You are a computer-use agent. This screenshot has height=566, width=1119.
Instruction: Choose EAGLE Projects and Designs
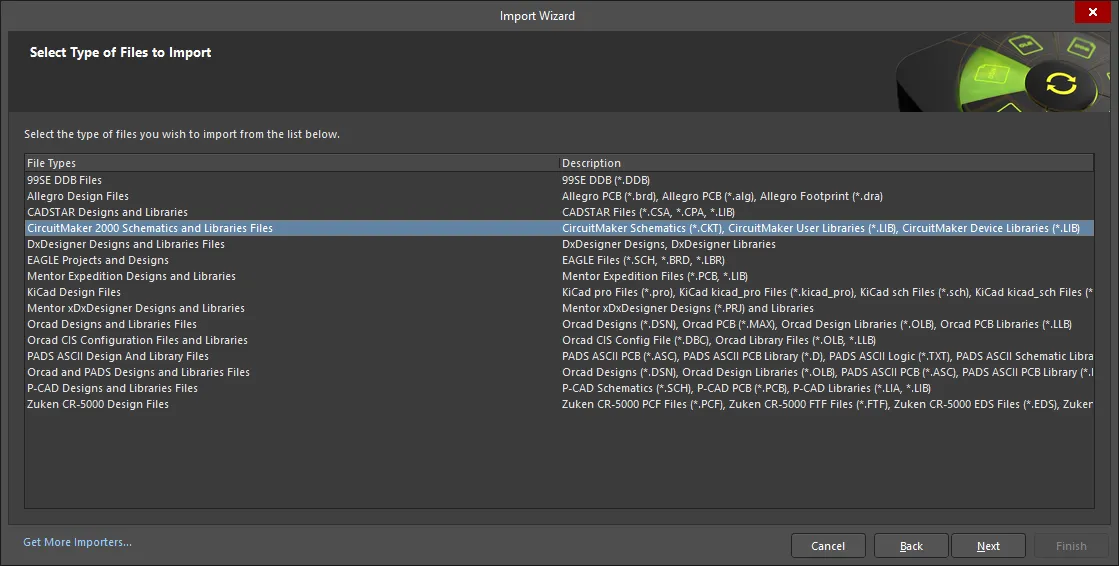(x=560, y=260)
